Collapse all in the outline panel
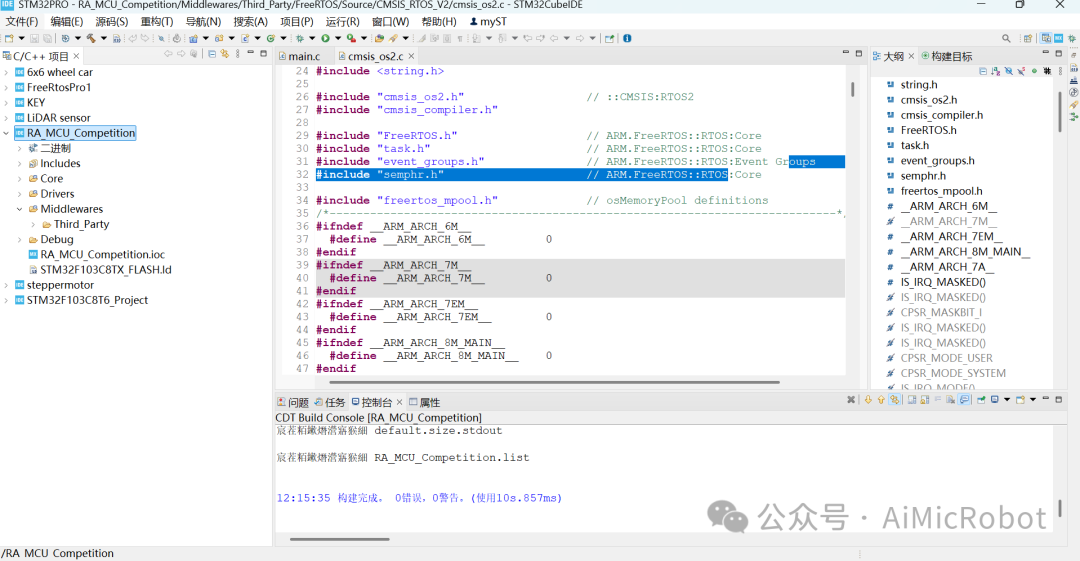The height and width of the screenshot is (561, 1080). click(983, 71)
